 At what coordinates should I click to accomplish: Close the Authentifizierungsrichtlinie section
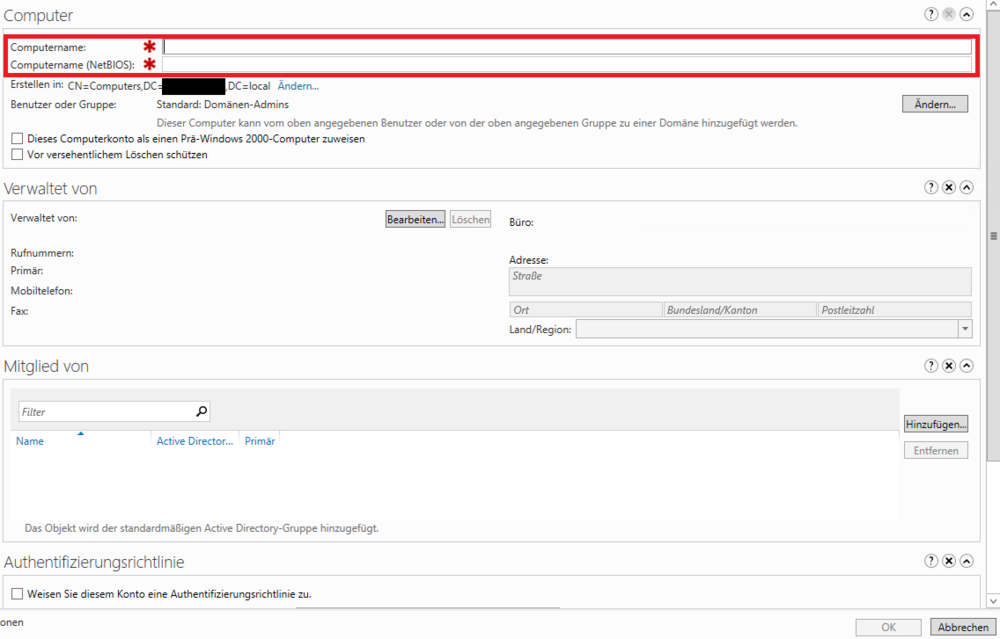click(949, 562)
